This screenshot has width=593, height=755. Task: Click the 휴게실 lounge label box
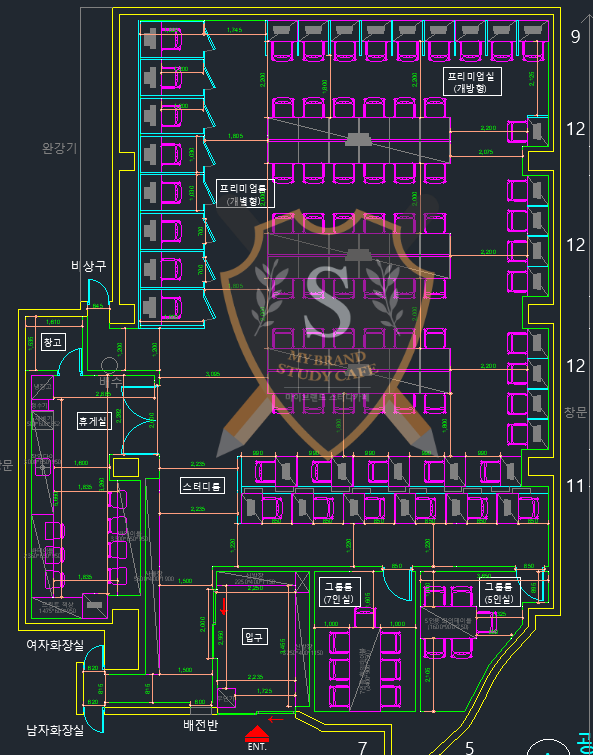(x=94, y=421)
